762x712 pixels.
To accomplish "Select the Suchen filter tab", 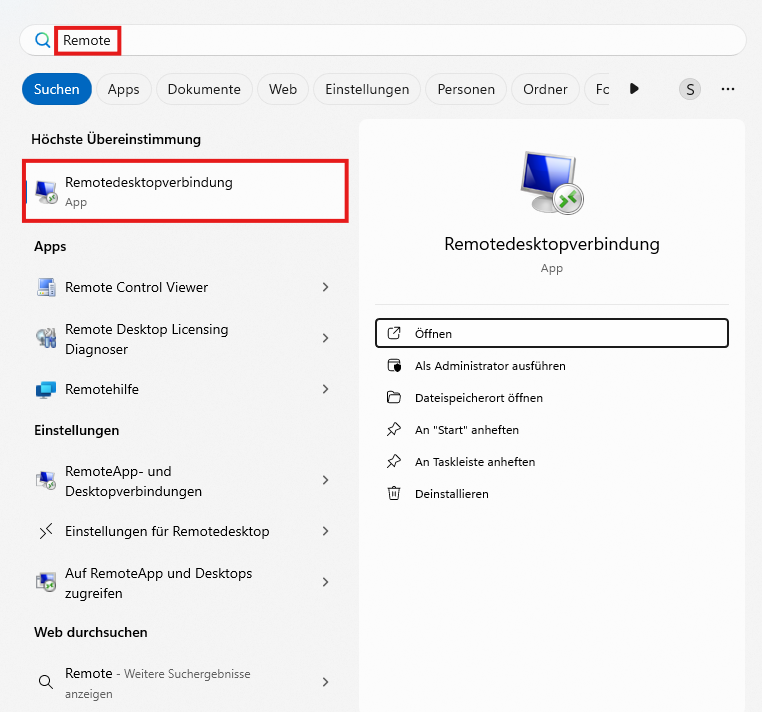I will point(57,89).
